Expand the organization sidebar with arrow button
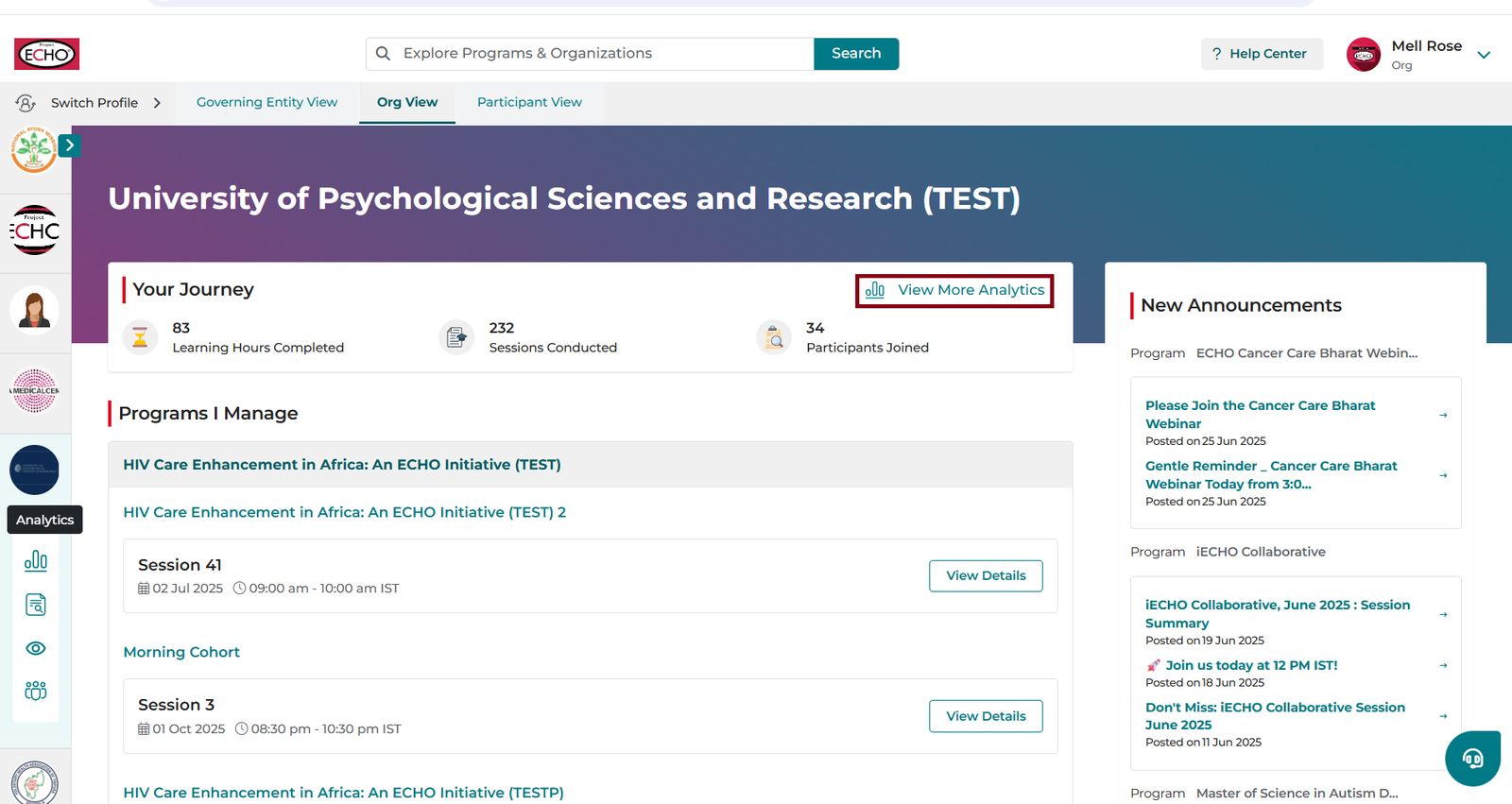The height and width of the screenshot is (804, 1512). click(69, 145)
